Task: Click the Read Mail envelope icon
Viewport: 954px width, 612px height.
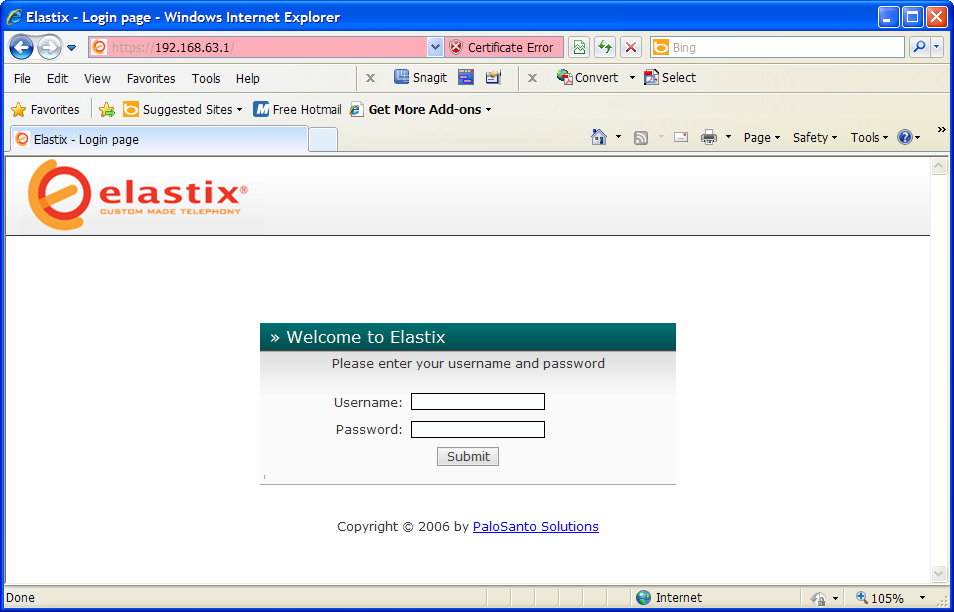Action: (x=681, y=137)
